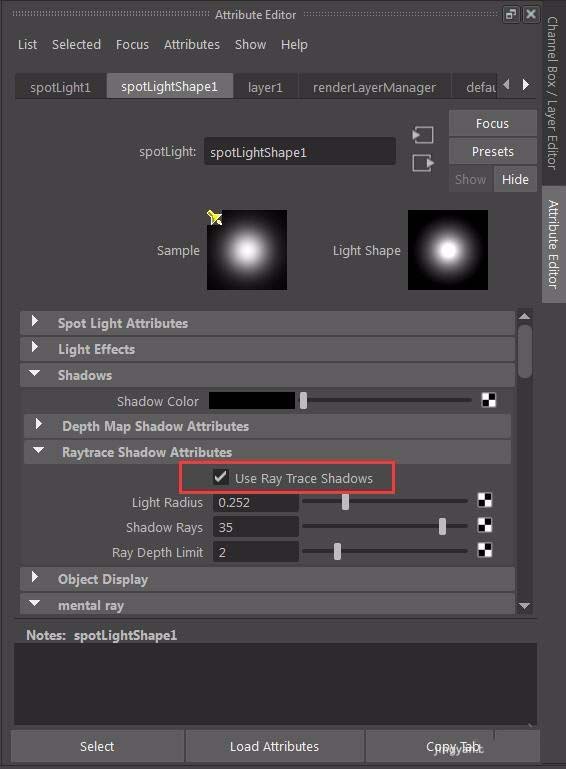Collapse Raytrace Shadow Attributes section
566x769 pixels.
tap(39, 450)
